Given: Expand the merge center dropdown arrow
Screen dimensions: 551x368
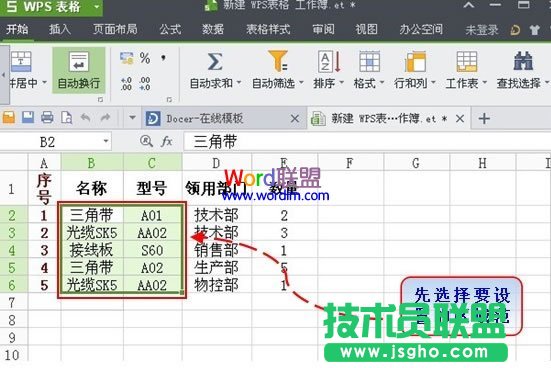Looking at the screenshot, I should click(45, 83).
